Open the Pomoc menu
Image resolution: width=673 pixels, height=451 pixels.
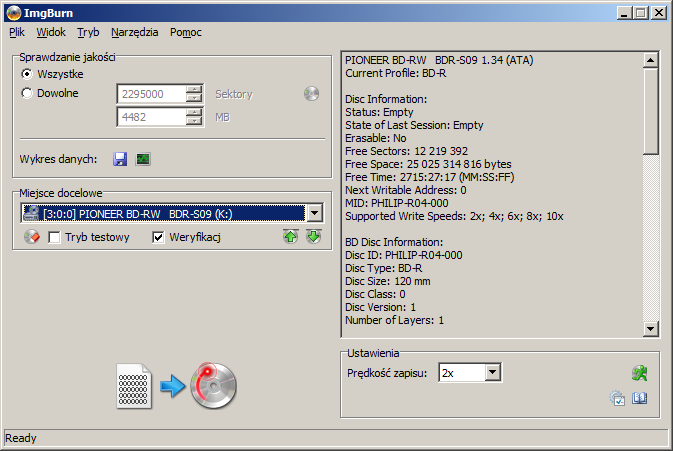(x=185, y=32)
